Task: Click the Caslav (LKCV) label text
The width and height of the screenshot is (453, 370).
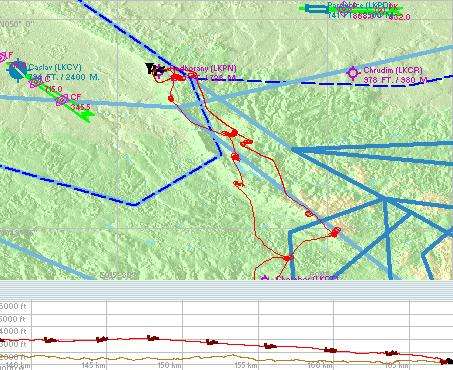Action: coord(55,67)
